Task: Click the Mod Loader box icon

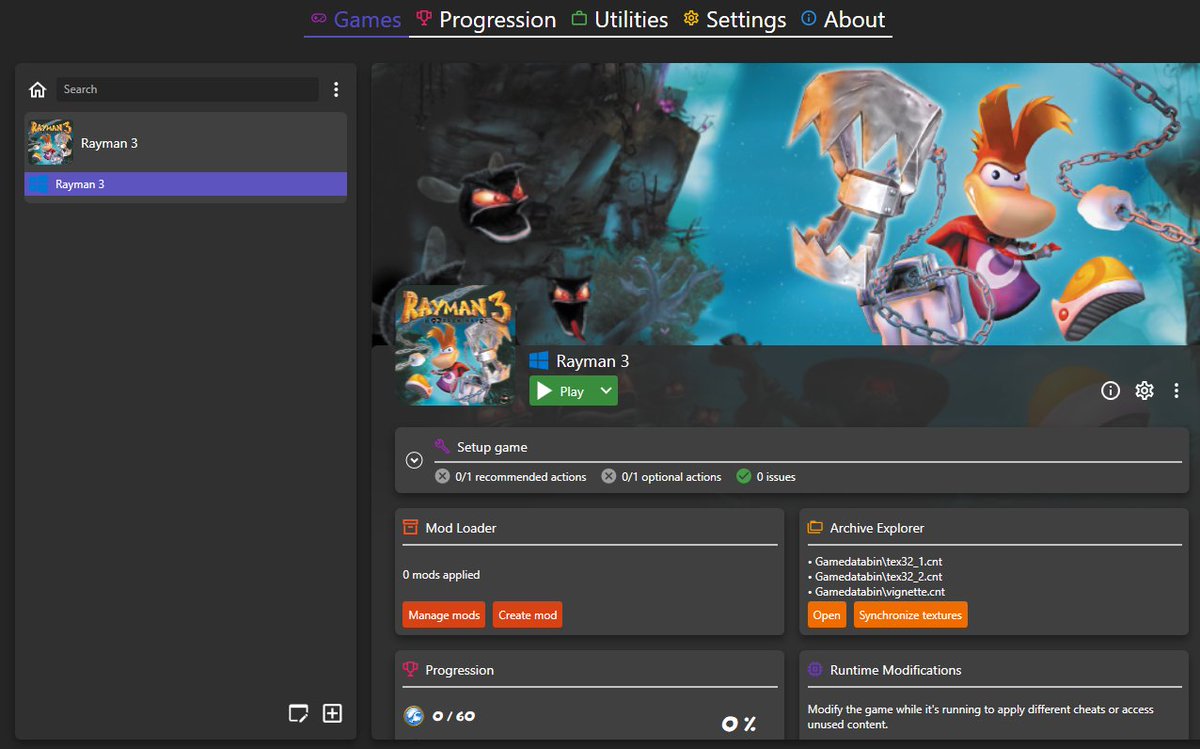Action: (x=410, y=527)
